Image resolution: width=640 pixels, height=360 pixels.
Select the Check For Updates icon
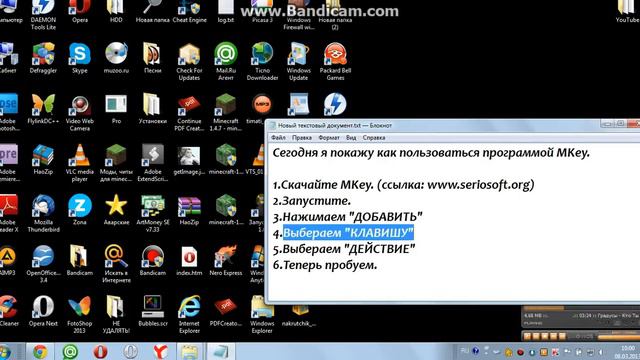(189, 61)
